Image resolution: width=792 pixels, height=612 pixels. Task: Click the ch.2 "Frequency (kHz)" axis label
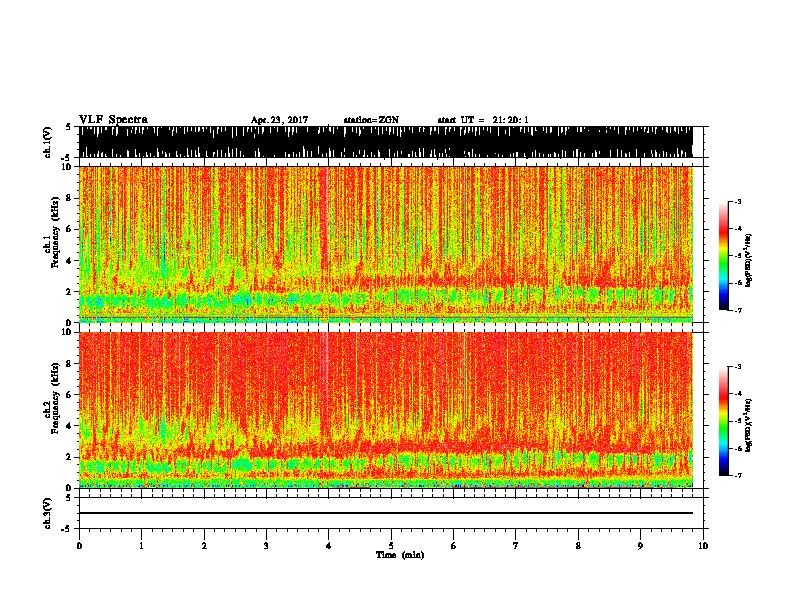pos(55,398)
